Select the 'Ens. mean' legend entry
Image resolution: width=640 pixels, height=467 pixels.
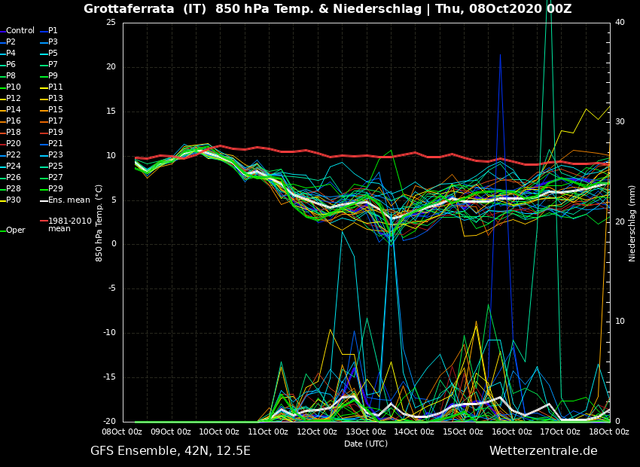[x=65, y=200]
